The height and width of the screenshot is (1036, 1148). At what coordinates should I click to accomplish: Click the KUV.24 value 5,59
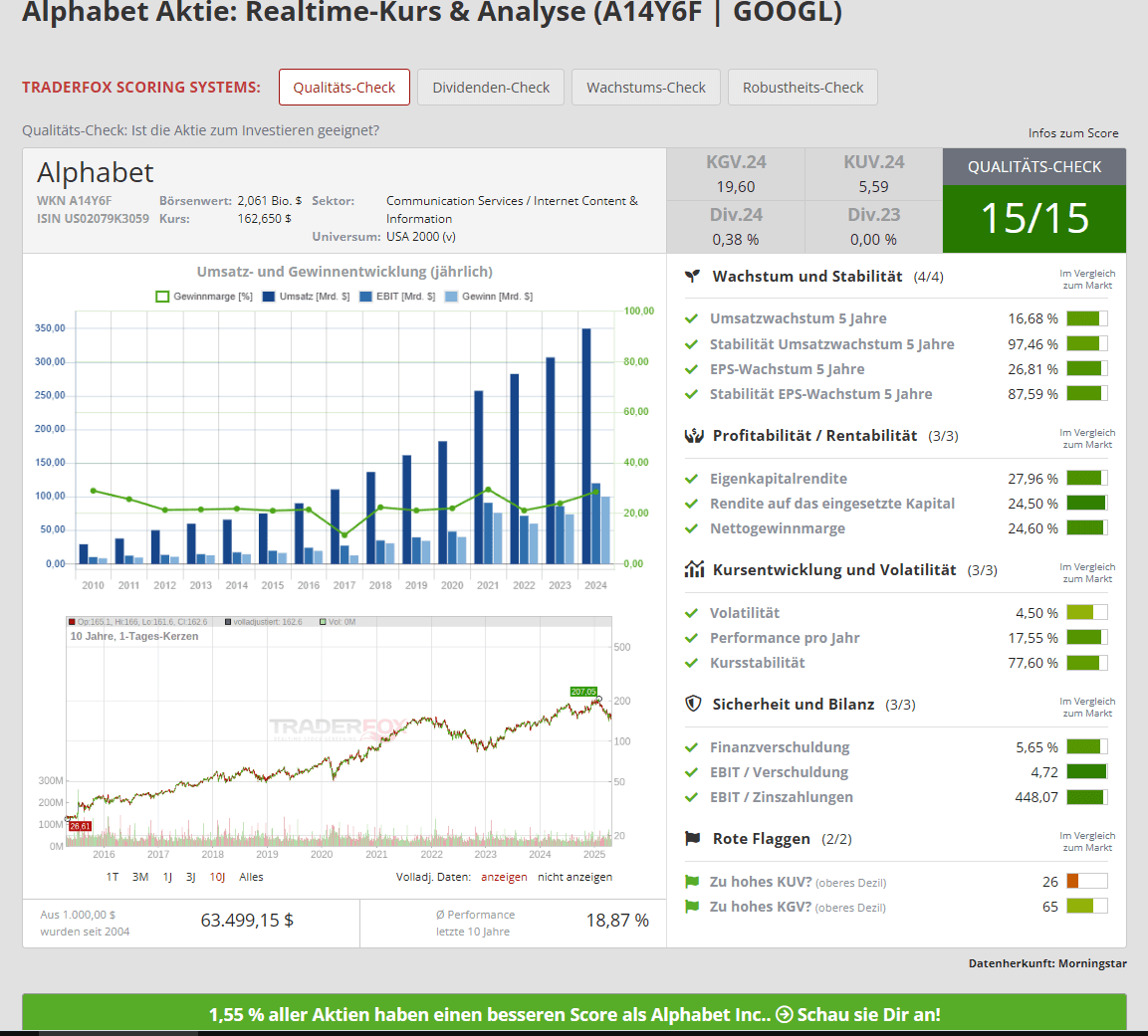tap(873, 187)
